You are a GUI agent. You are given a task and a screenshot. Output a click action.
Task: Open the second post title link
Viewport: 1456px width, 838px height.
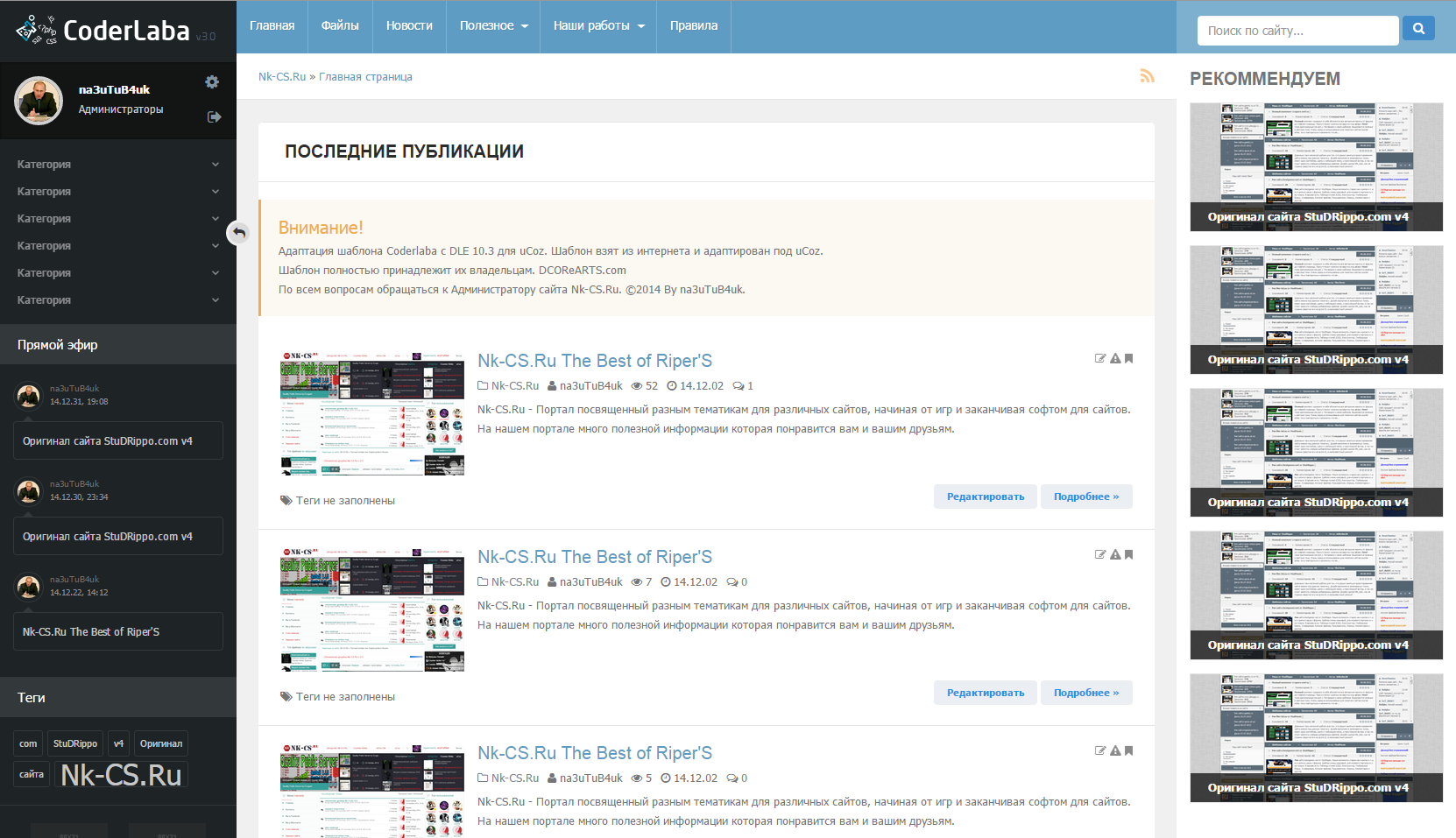pos(595,557)
